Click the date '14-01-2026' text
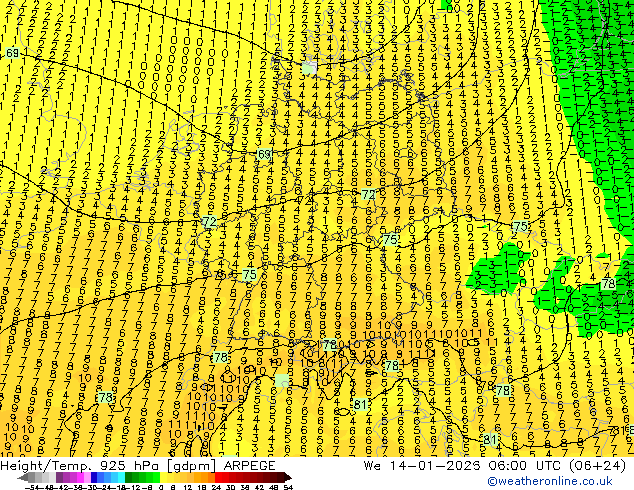Screen dimensions: 634x490 pos(437,465)
